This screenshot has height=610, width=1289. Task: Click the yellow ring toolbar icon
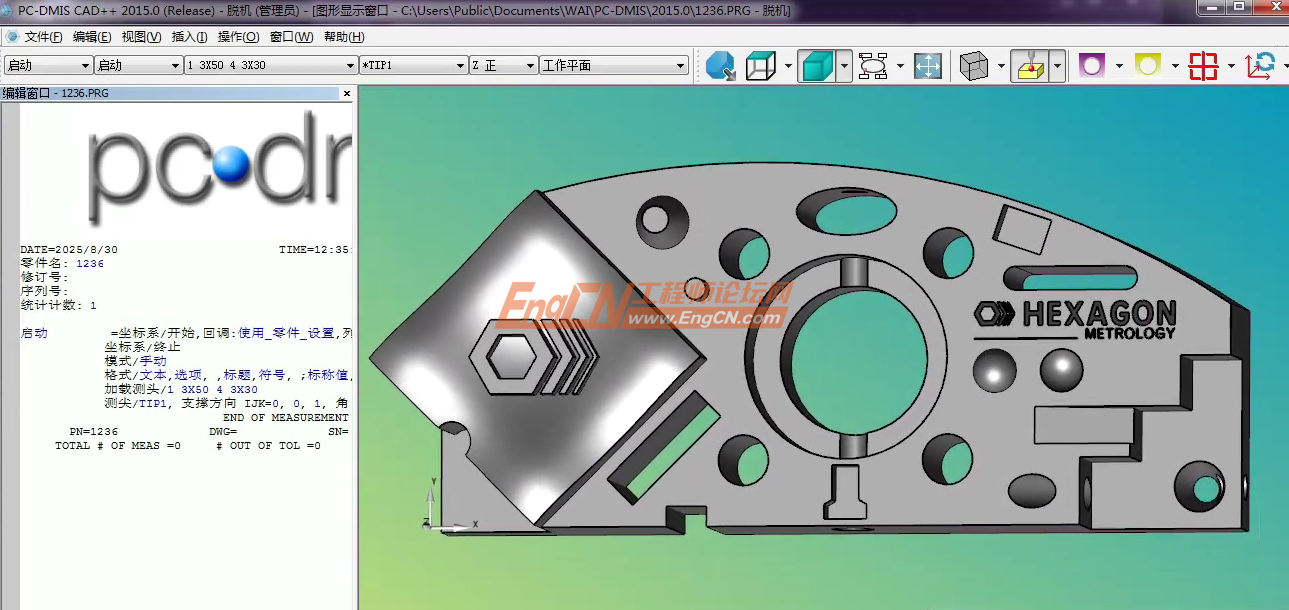click(x=1147, y=66)
